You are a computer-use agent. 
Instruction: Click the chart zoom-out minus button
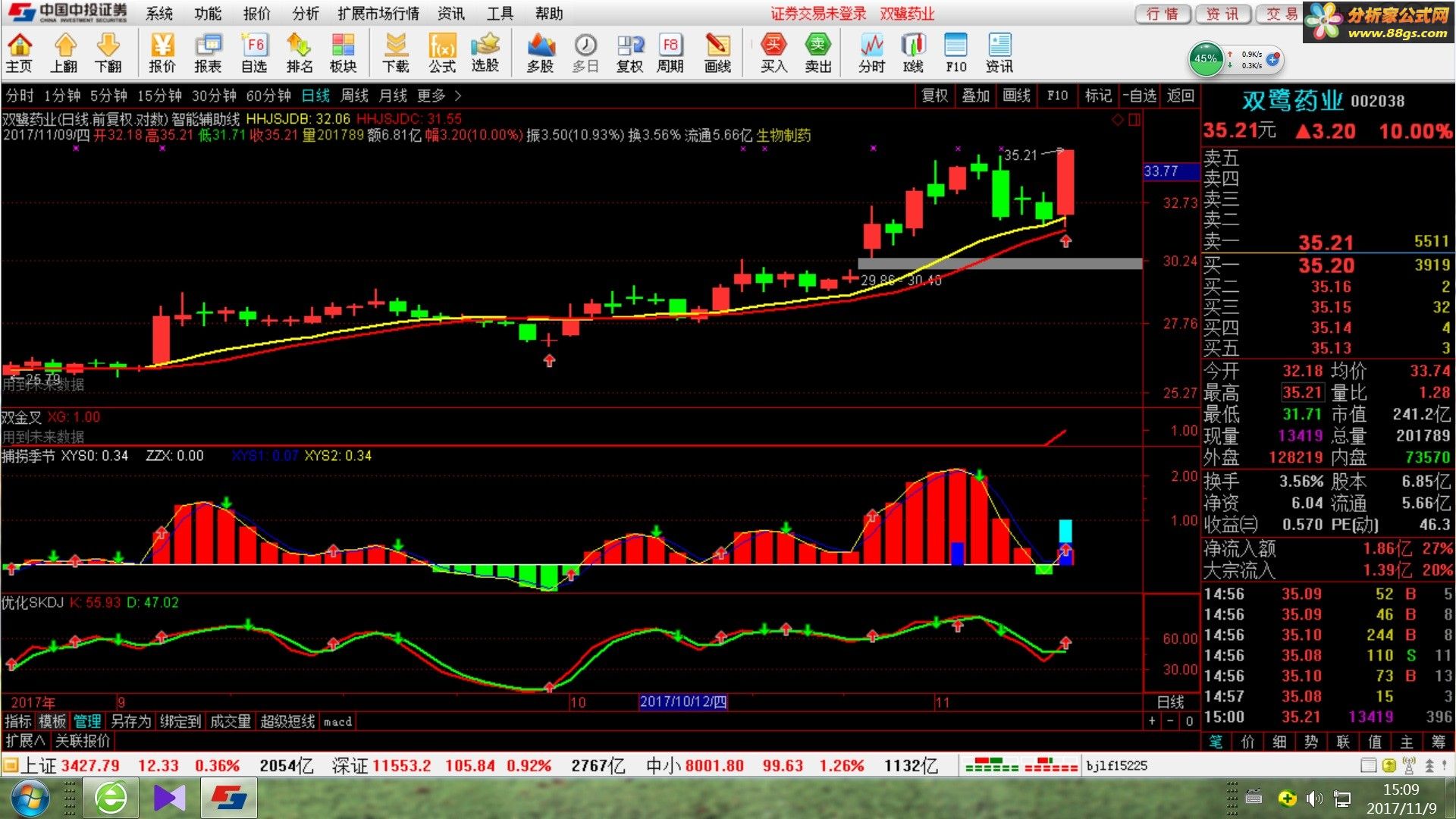point(1170,720)
